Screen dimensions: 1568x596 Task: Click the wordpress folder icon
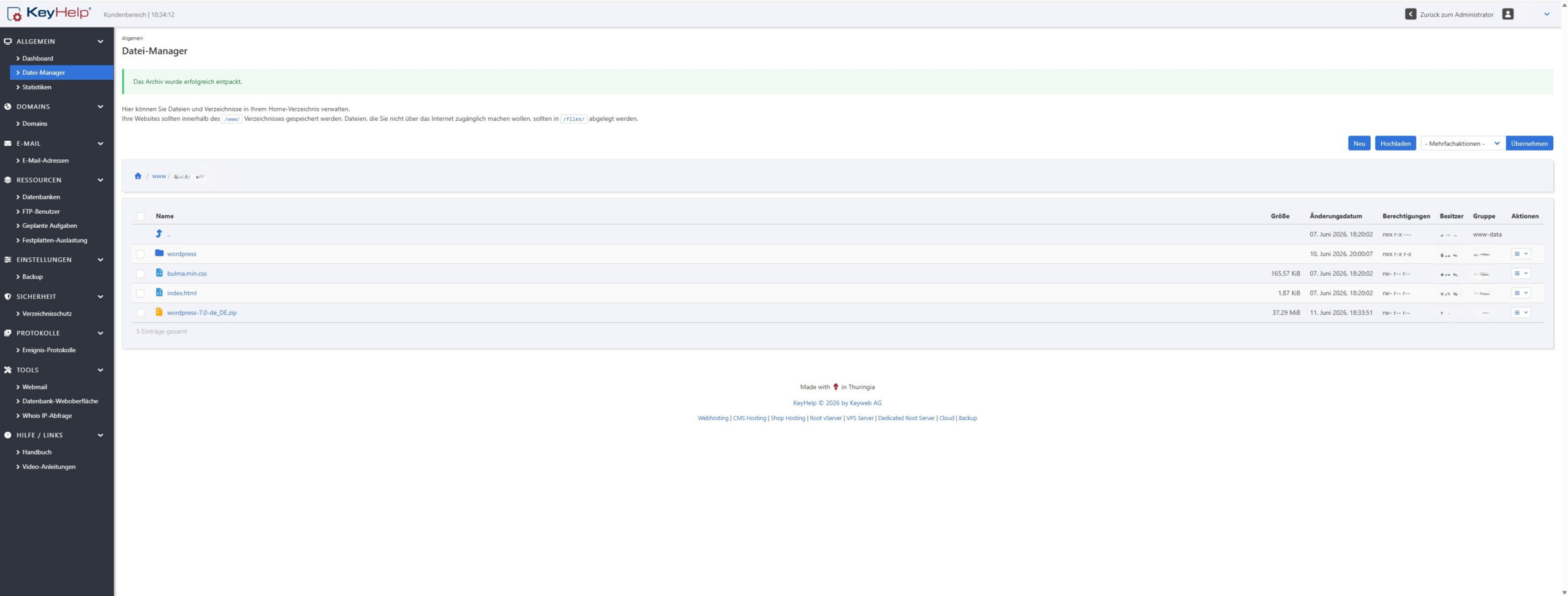pos(159,253)
